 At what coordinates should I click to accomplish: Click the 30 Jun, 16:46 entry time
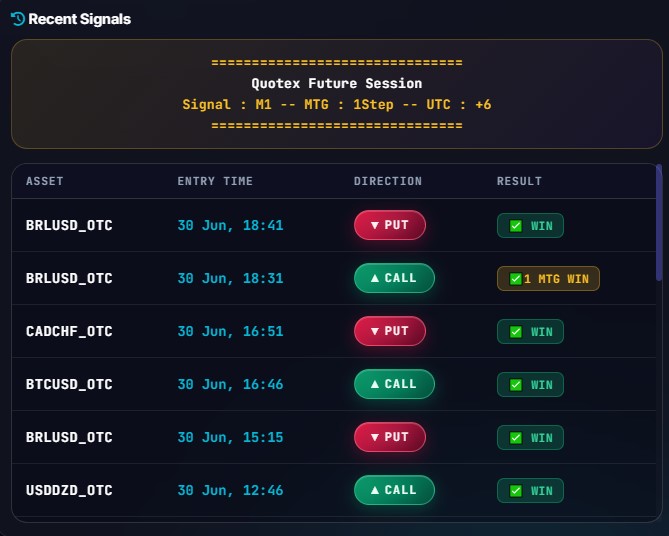tap(230, 384)
